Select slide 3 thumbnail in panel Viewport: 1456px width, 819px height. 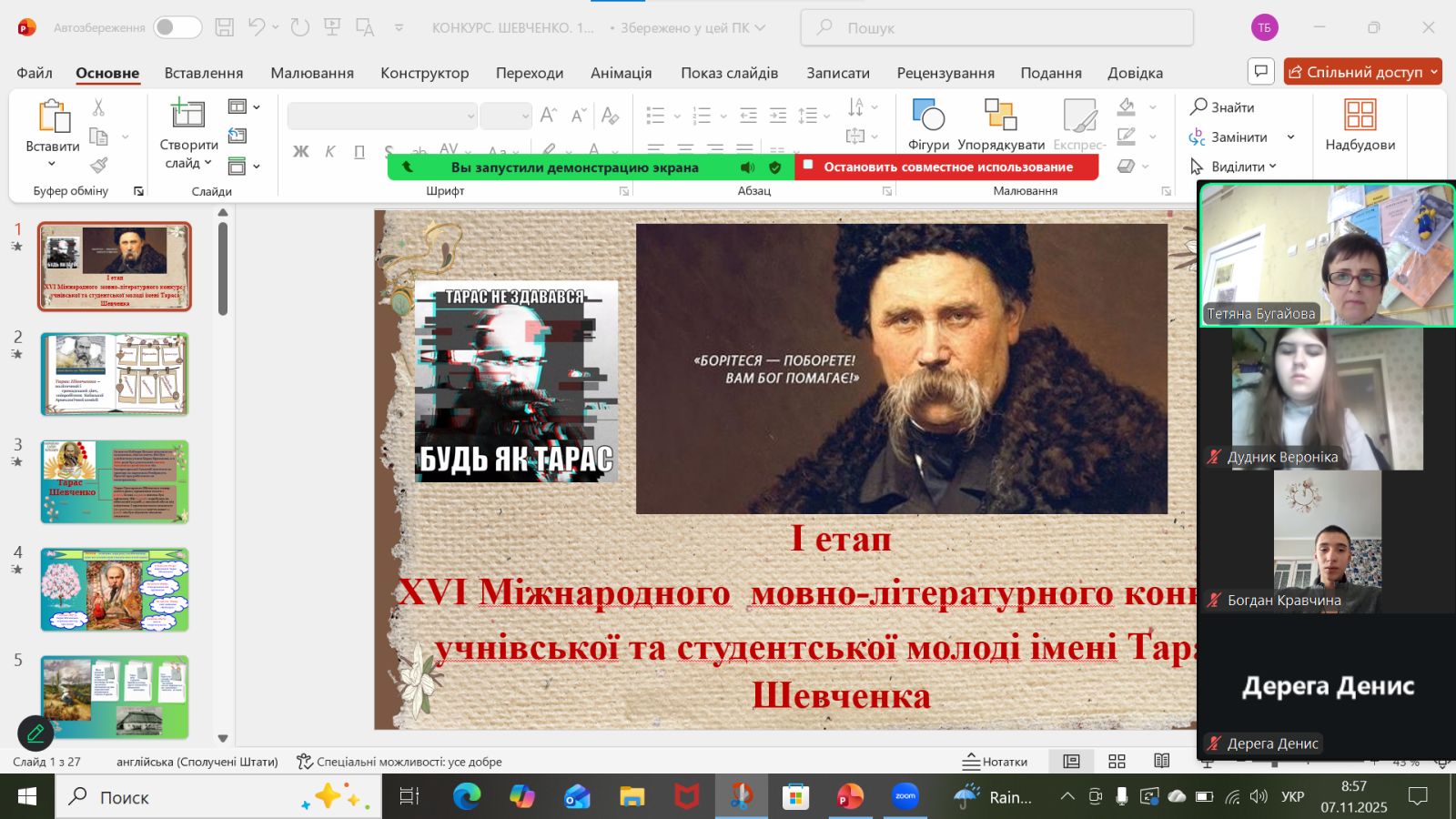115,481
